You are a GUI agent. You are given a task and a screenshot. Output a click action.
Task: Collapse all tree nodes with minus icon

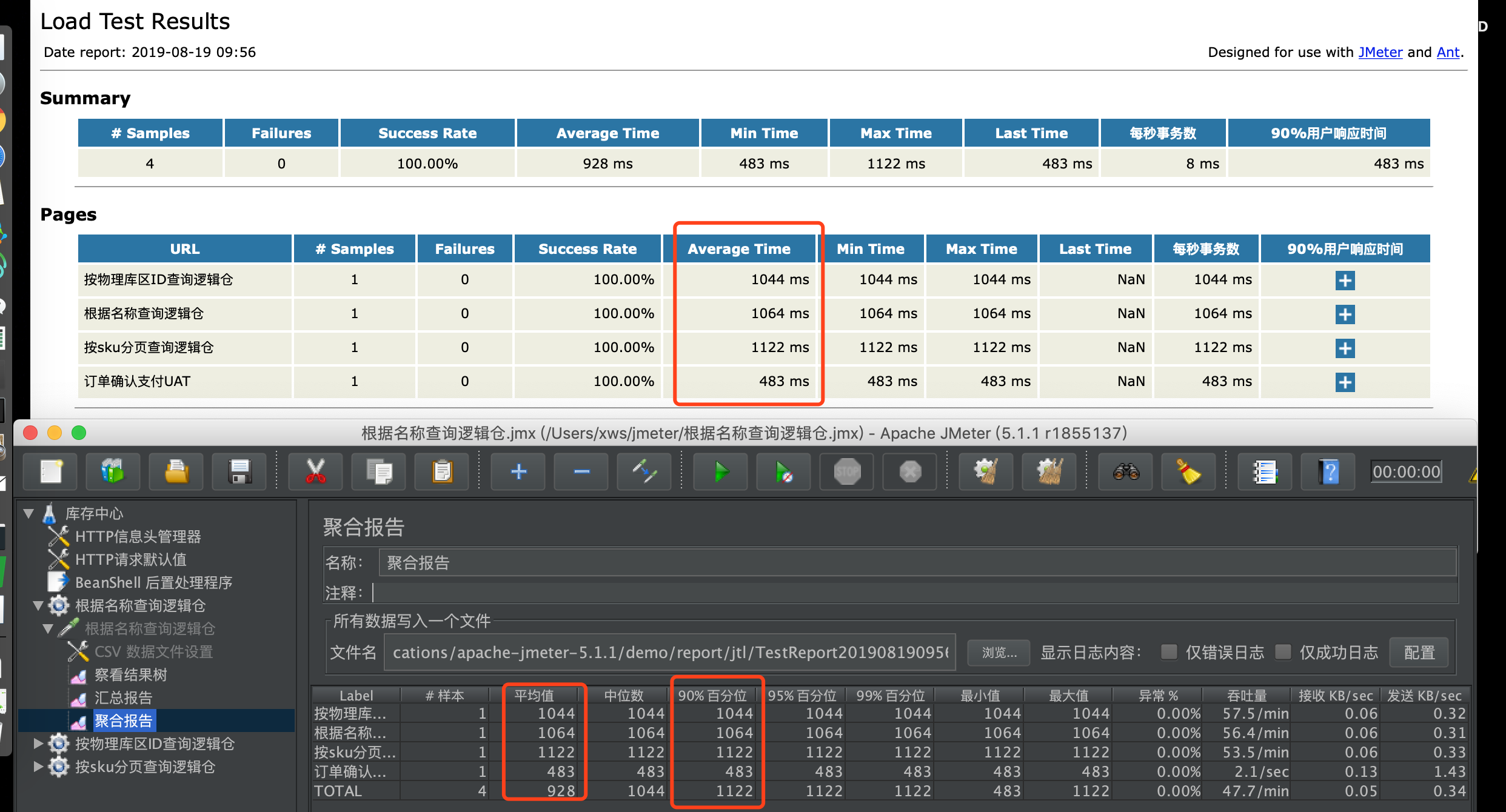coord(581,471)
